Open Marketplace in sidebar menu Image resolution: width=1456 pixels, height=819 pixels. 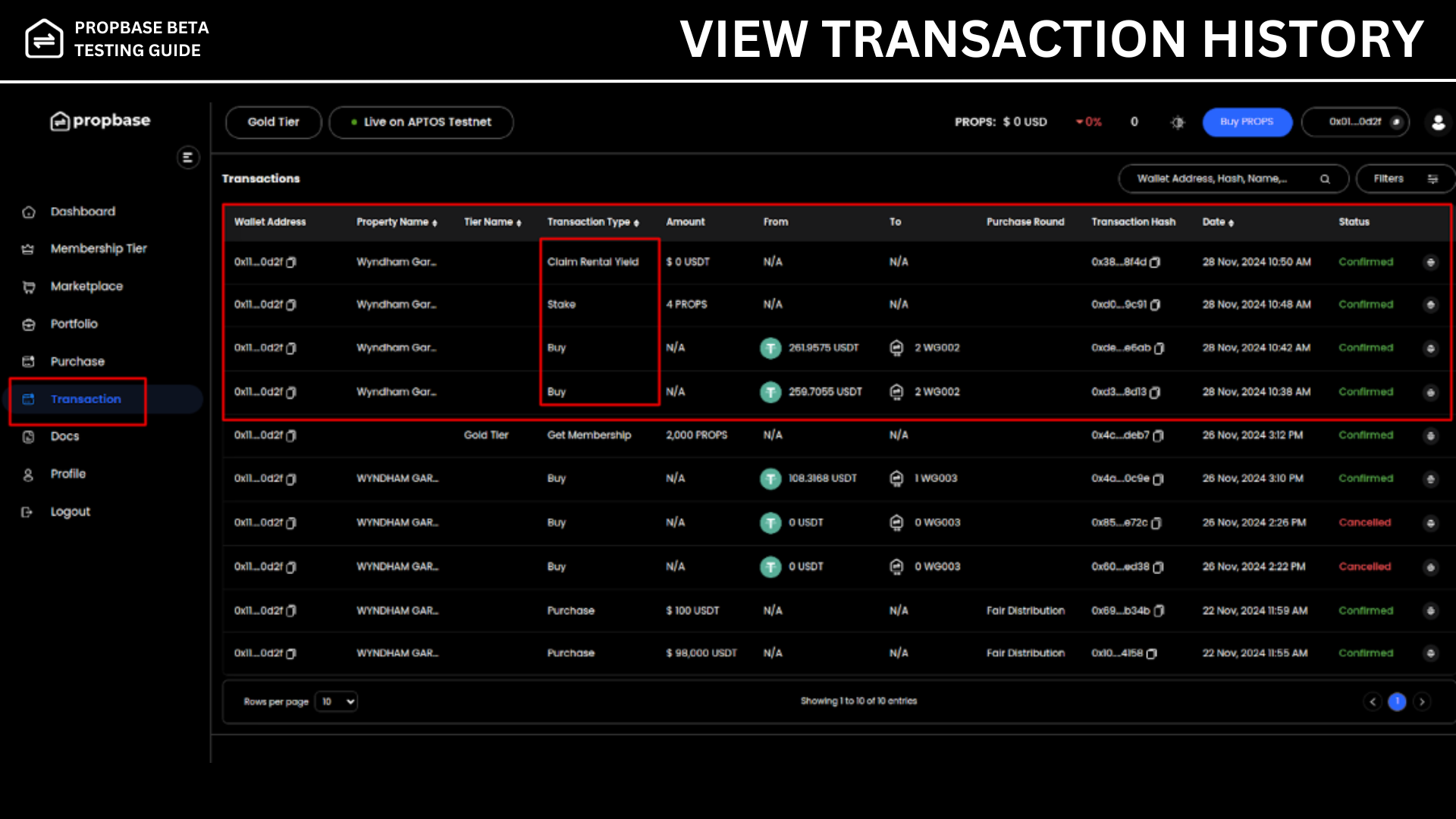click(86, 287)
